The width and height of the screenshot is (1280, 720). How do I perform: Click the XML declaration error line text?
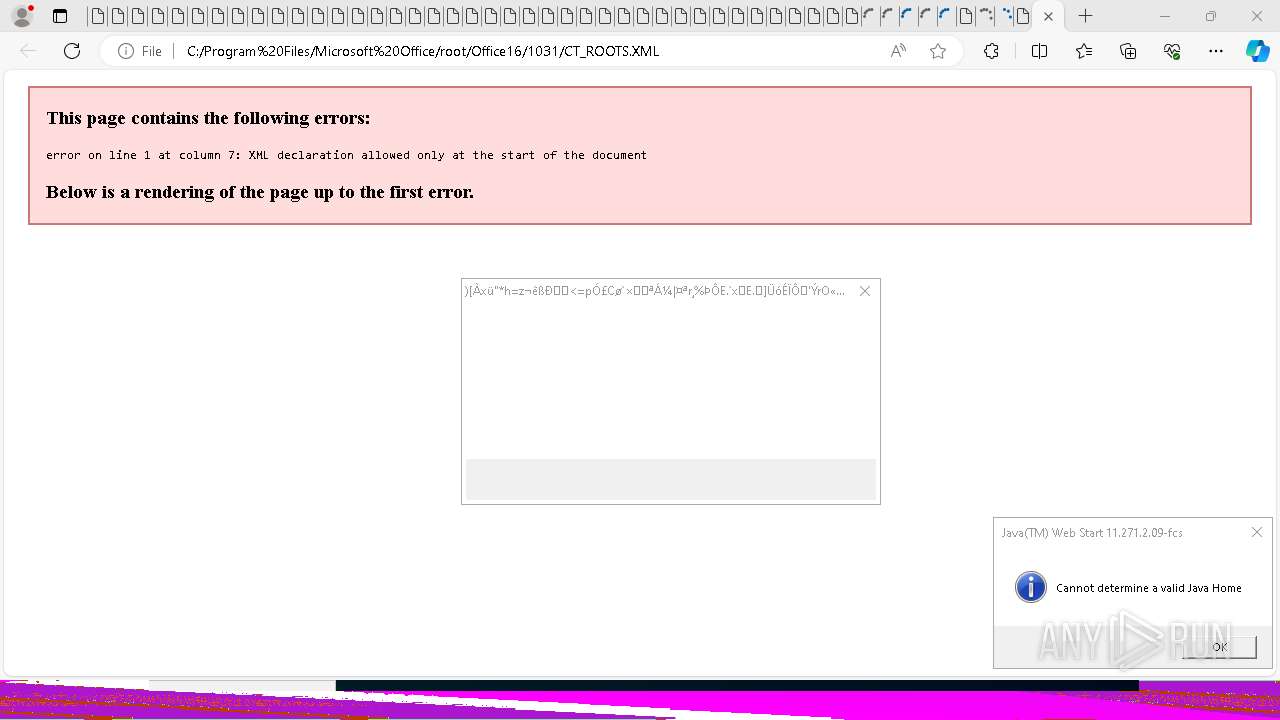pos(346,155)
